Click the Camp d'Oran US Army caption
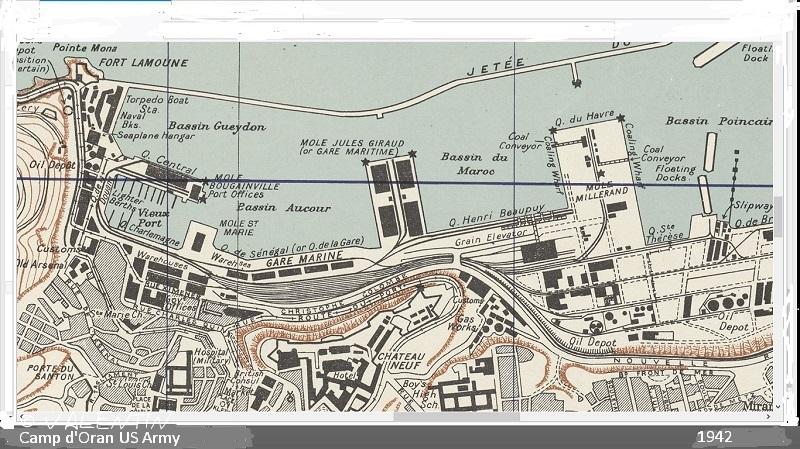The width and height of the screenshot is (800, 449). pos(99,438)
